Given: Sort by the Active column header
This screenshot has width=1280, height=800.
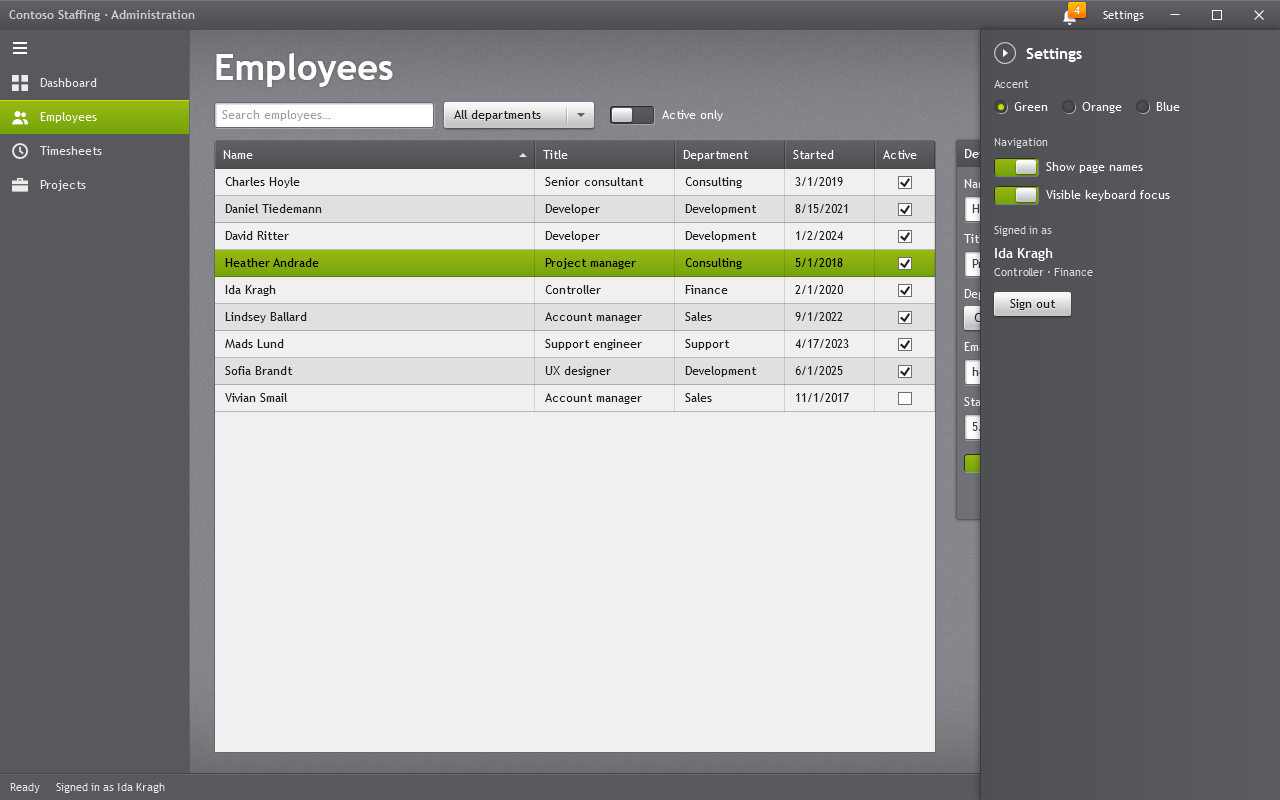Looking at the screenshot, I should tap(904, 155).
